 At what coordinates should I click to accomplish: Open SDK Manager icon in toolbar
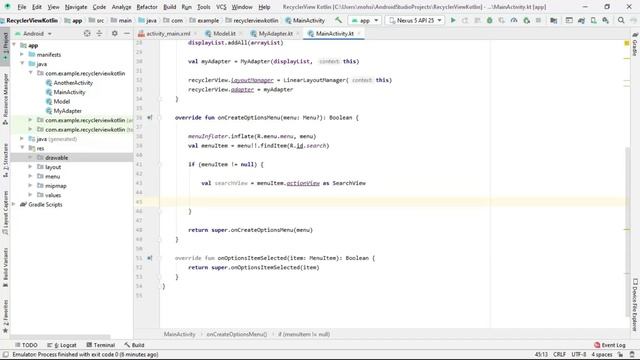click(x=605, y=20)
